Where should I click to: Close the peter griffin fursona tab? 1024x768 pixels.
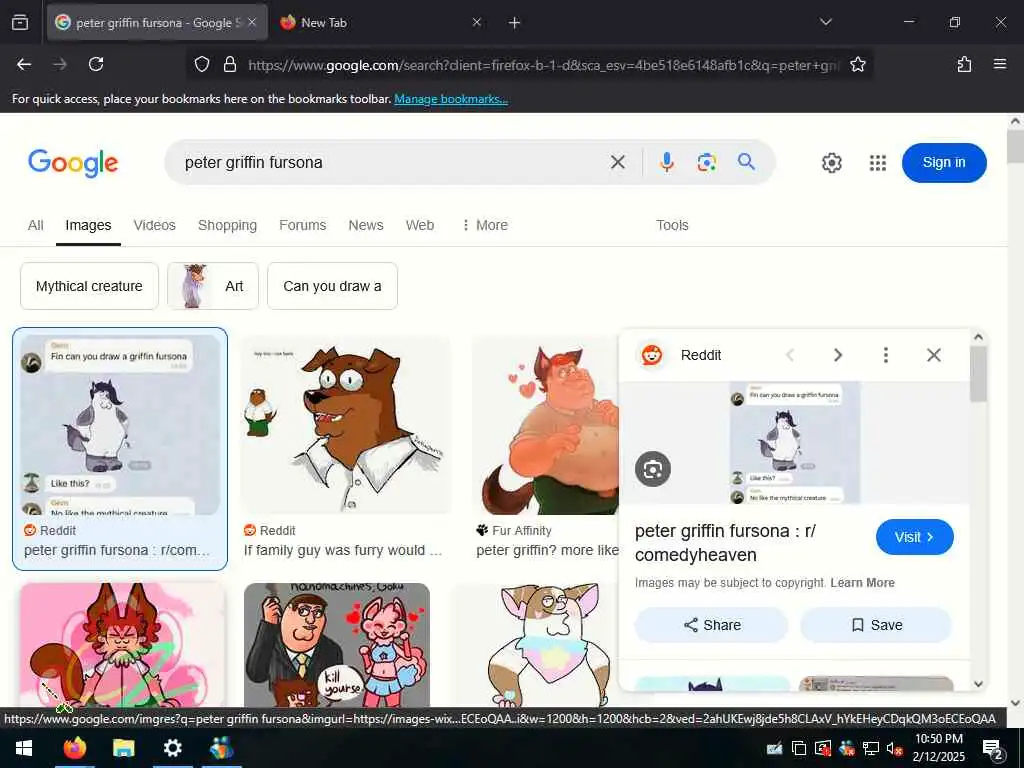(252, 22)
